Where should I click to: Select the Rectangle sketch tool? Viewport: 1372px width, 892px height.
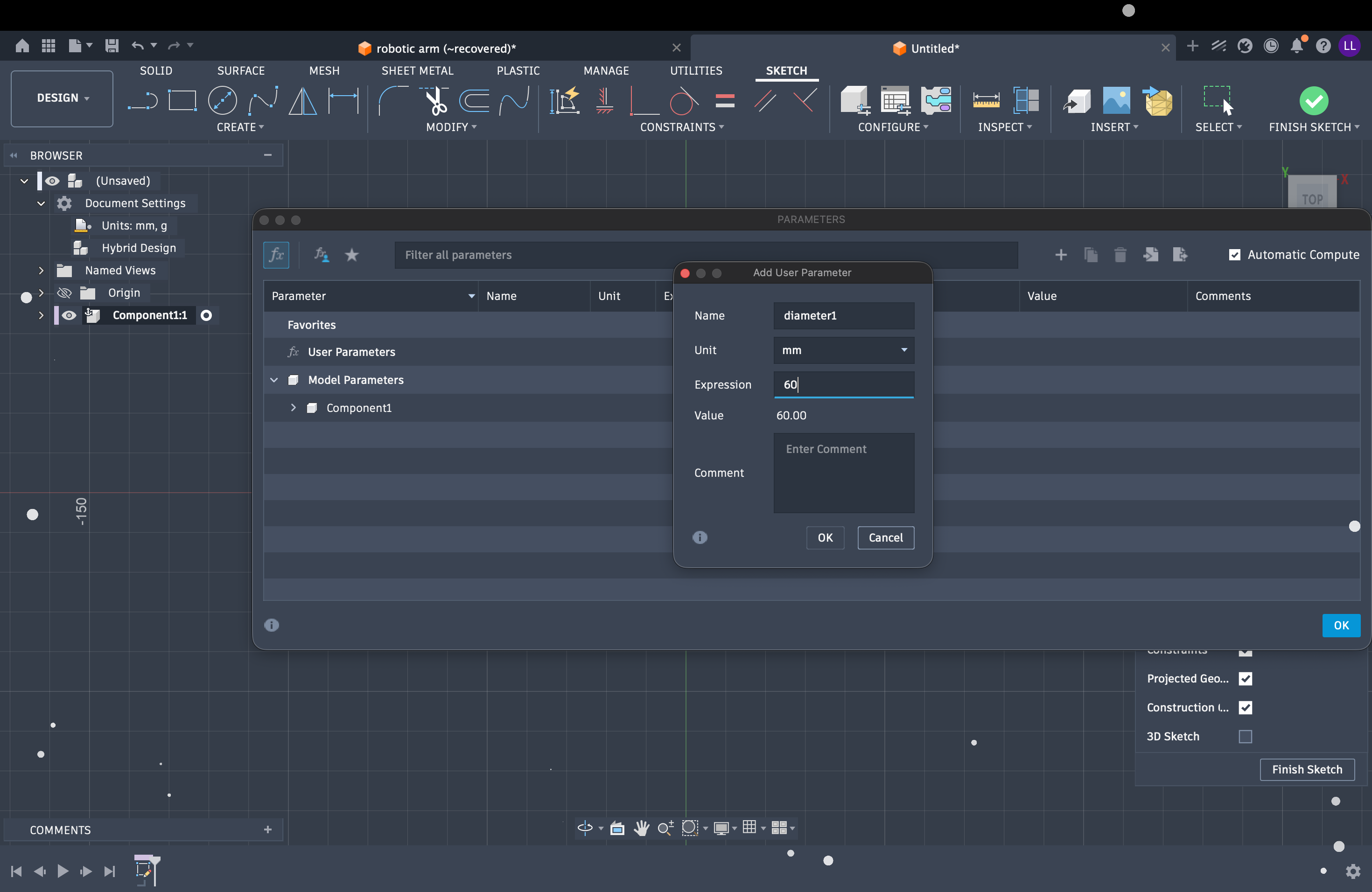tap(182, 101)
